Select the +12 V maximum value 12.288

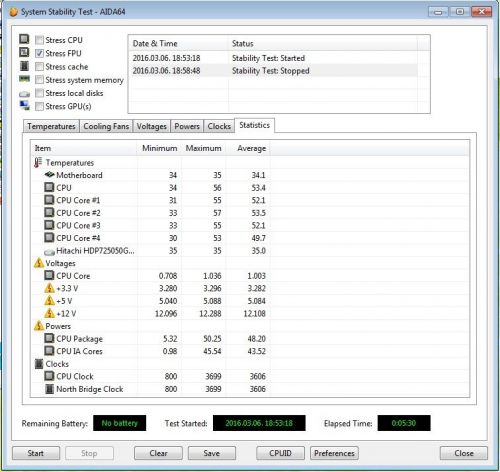point(210,313)
